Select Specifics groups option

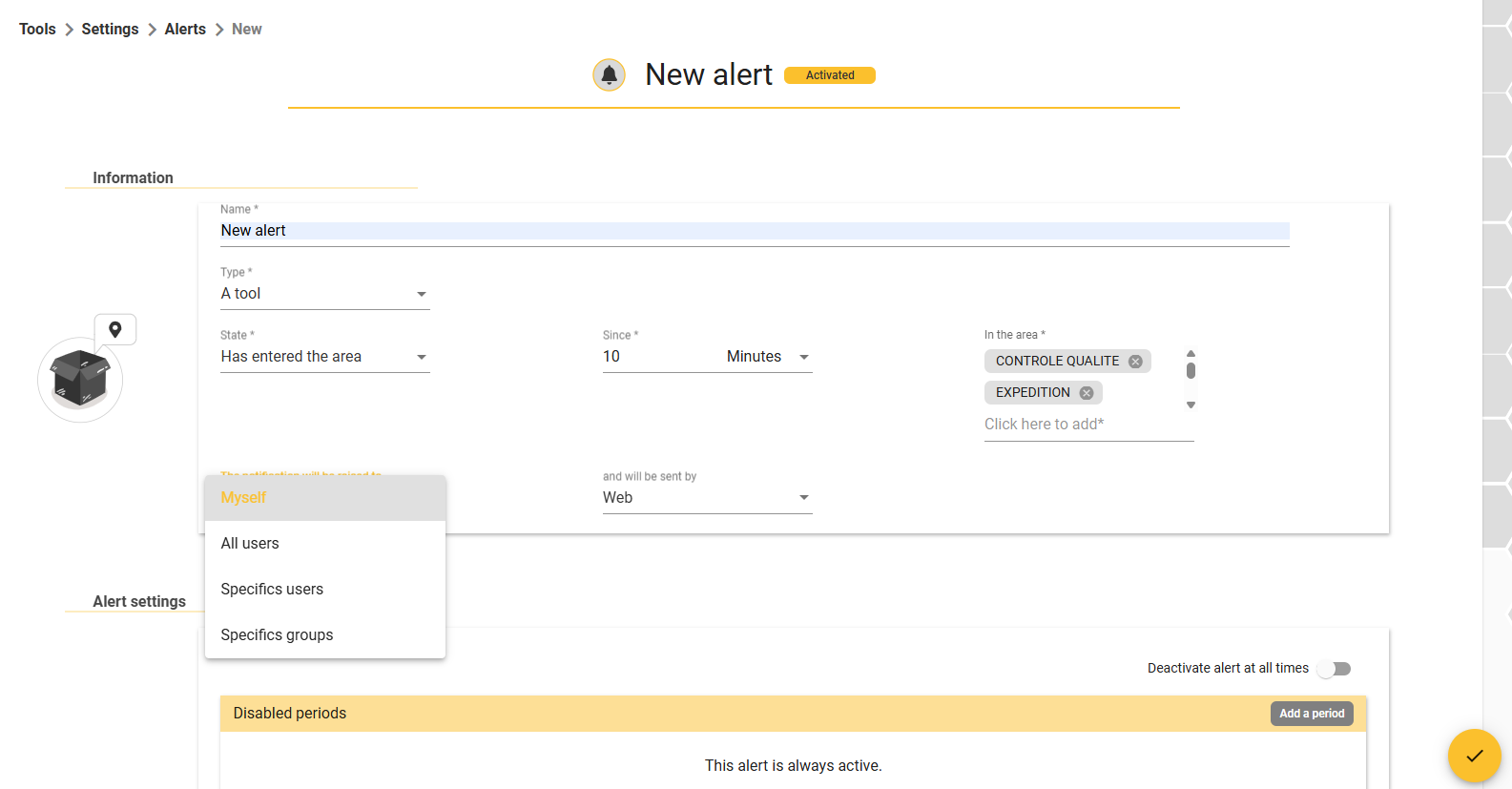325,635
